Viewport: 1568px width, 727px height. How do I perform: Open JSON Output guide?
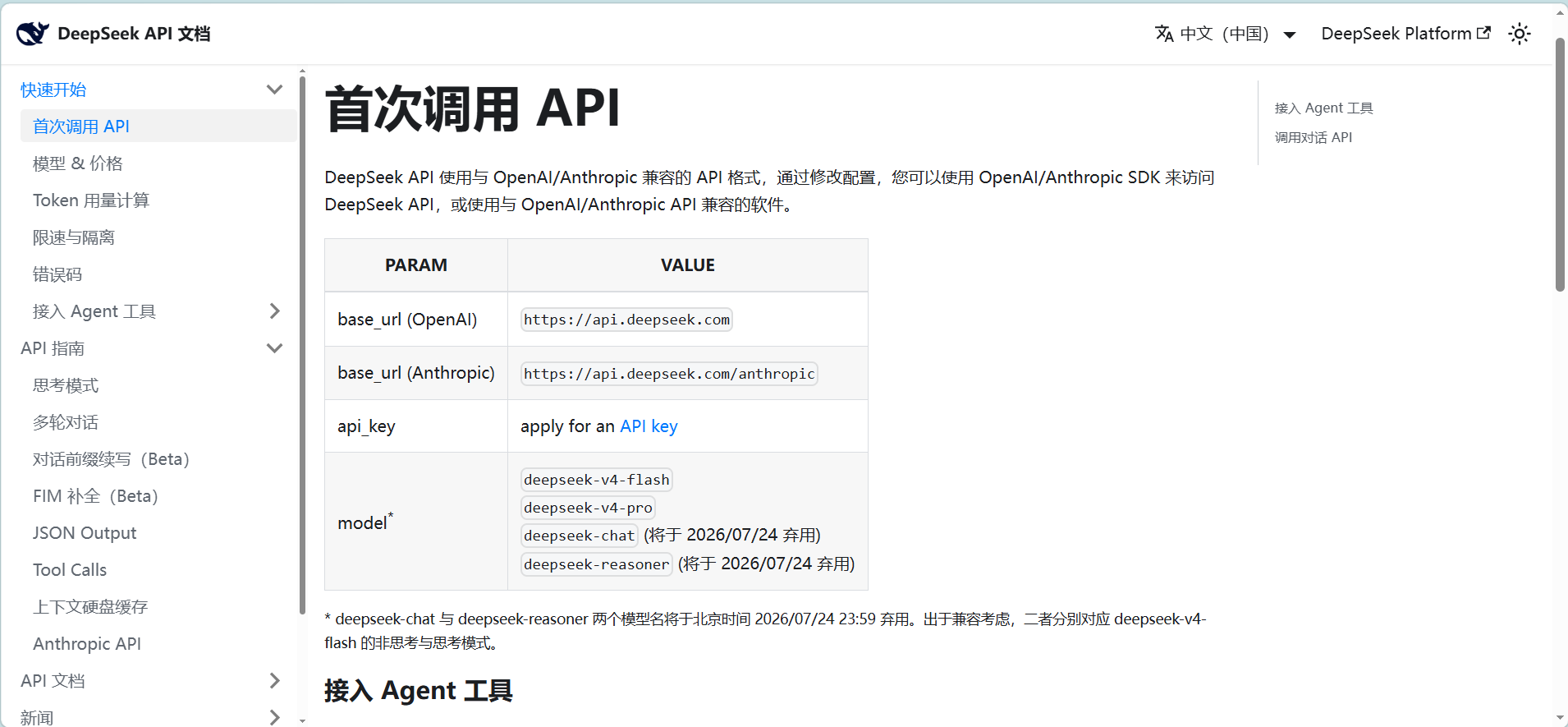coord(85,533)
